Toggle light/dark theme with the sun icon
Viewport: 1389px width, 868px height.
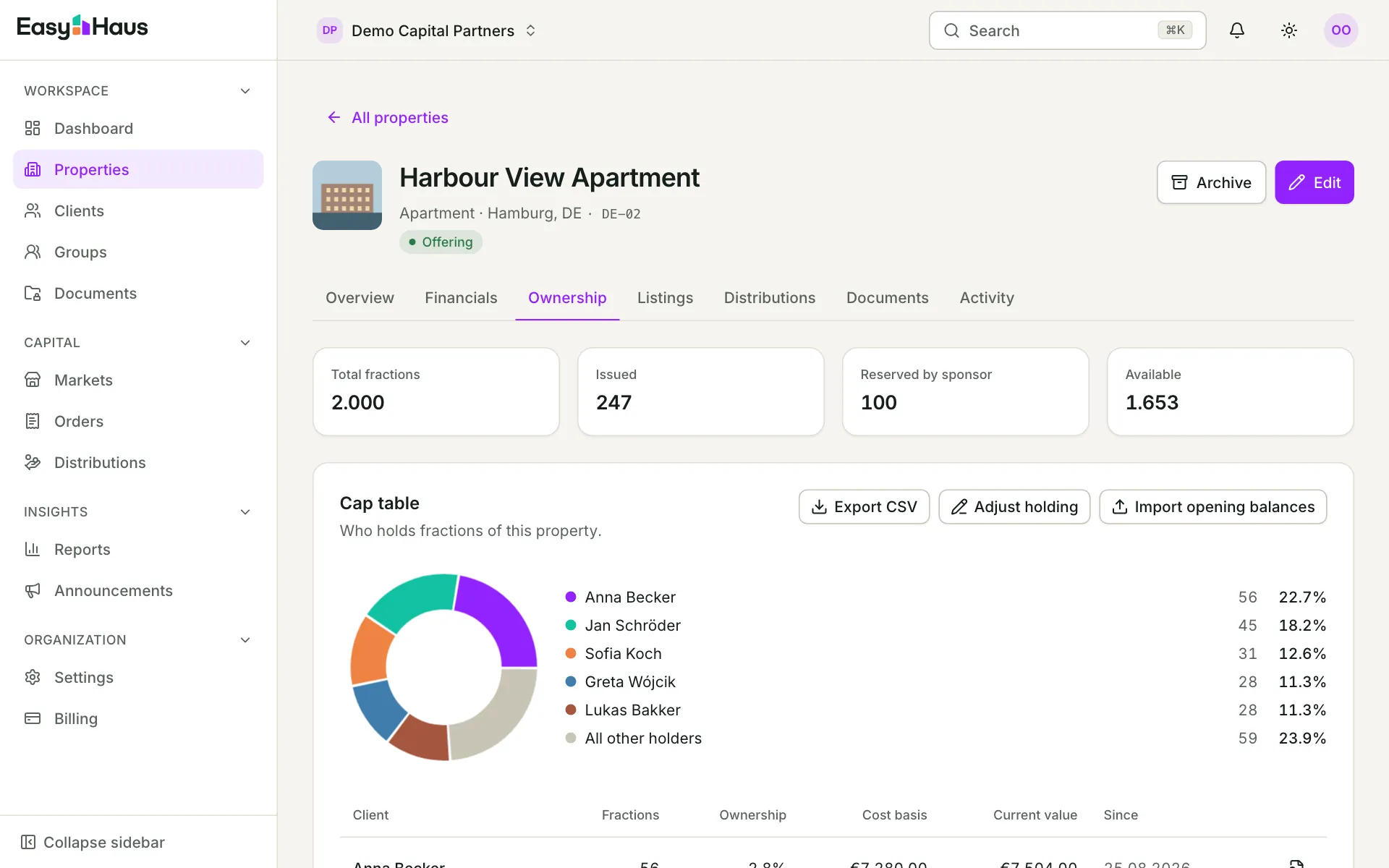pyautogui.click(x=1289, y=30)
